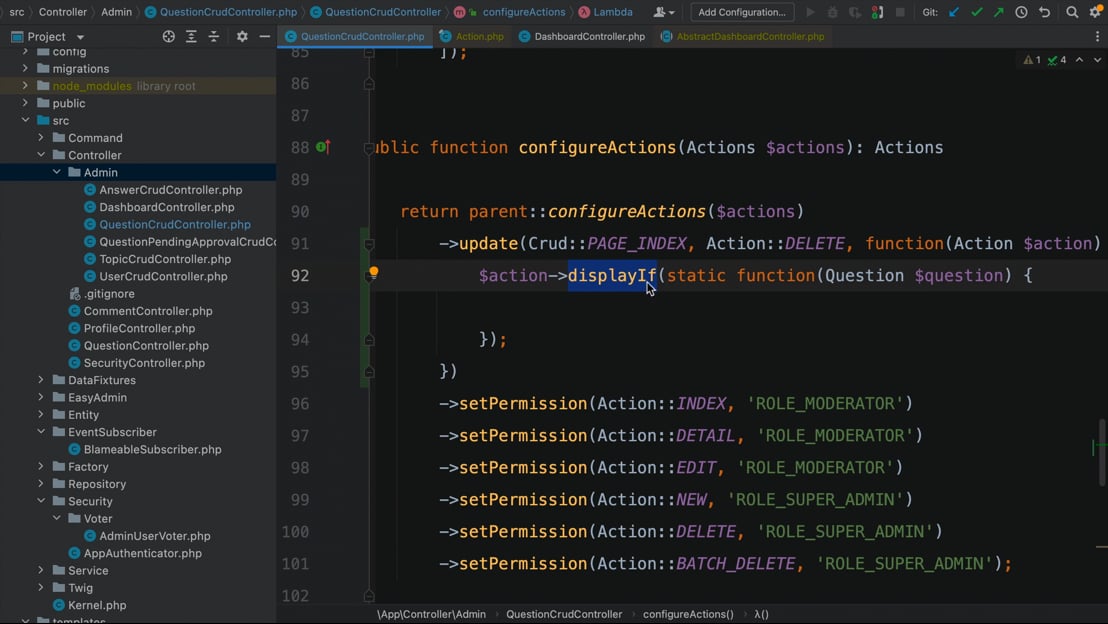Open the .gitignore file

[109, 293]
